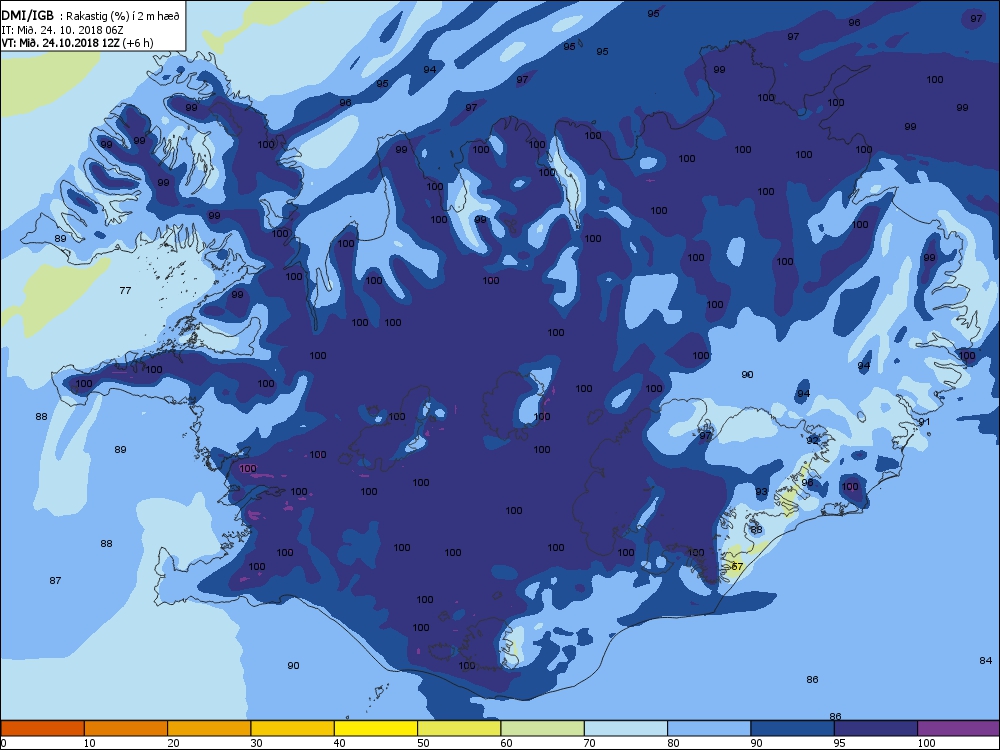Select the 30–40 golden legend swatch
The image size is (1000, 750).
(293, 728)
